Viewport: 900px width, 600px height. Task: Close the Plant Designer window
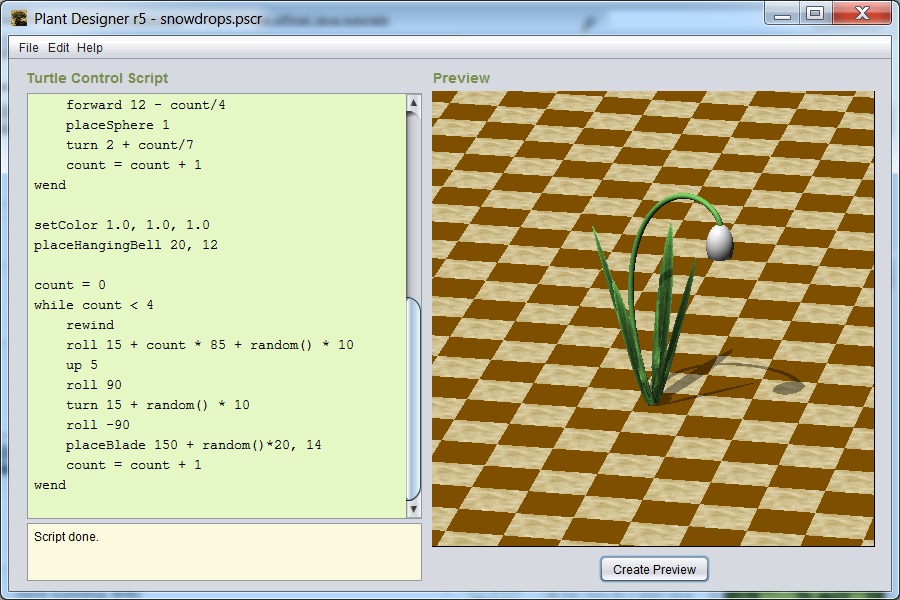(x=862, y=14)
